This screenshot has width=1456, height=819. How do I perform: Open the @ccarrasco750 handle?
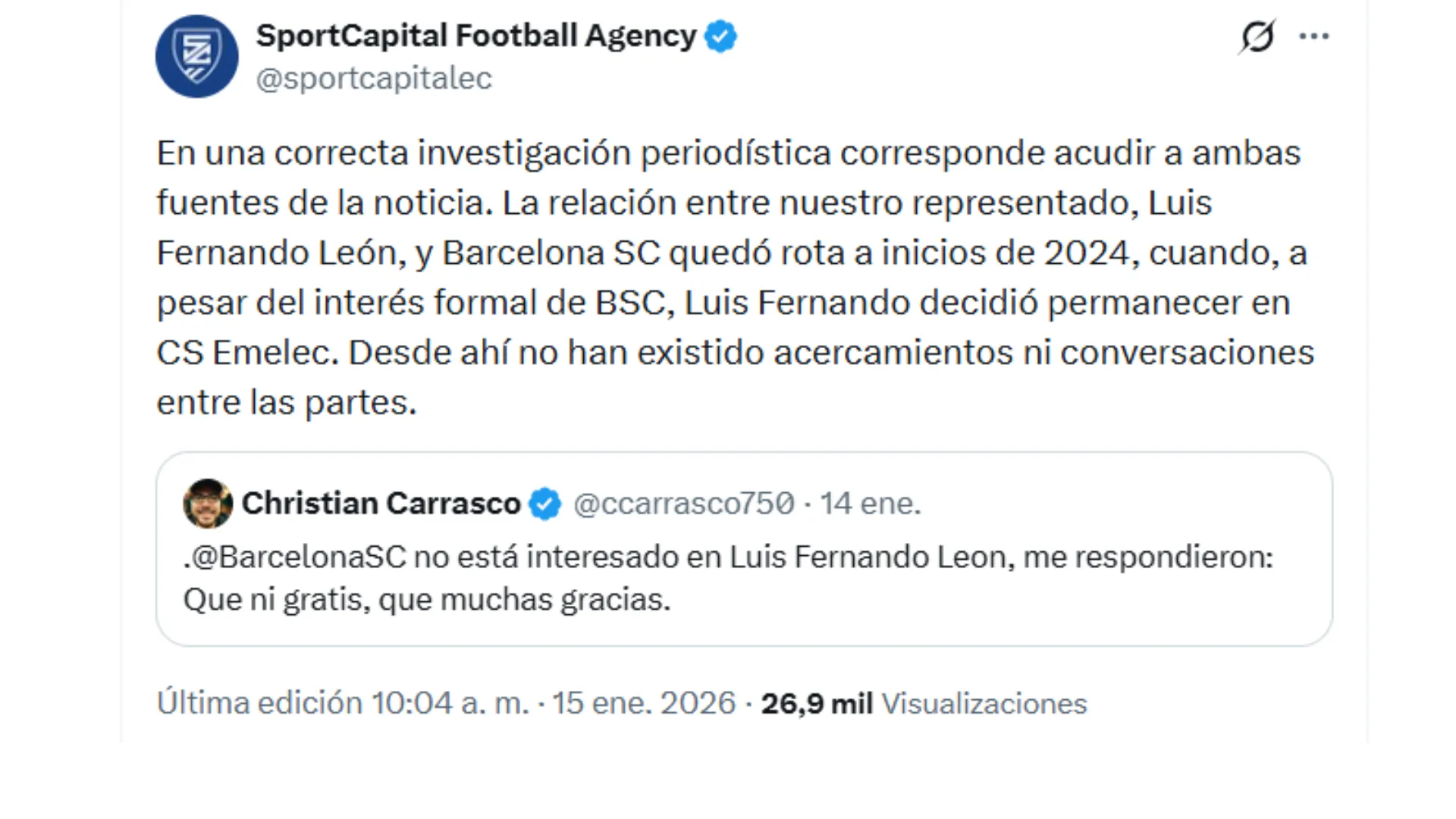coord(685,502)
